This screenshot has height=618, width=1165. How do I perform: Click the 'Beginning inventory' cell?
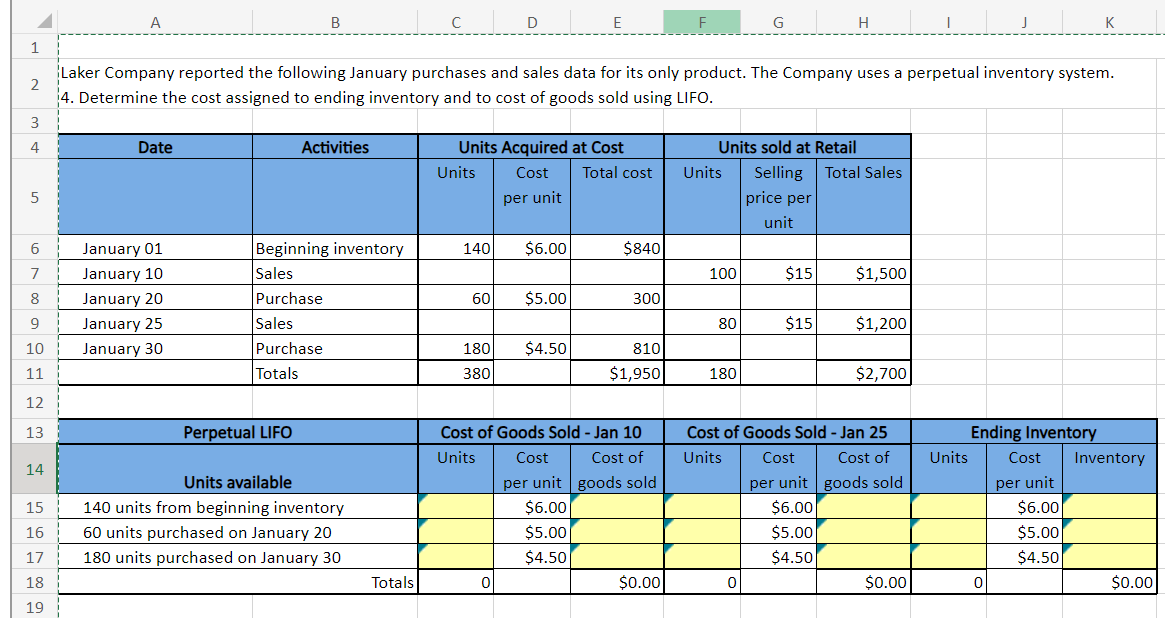[x=335, y=248]
